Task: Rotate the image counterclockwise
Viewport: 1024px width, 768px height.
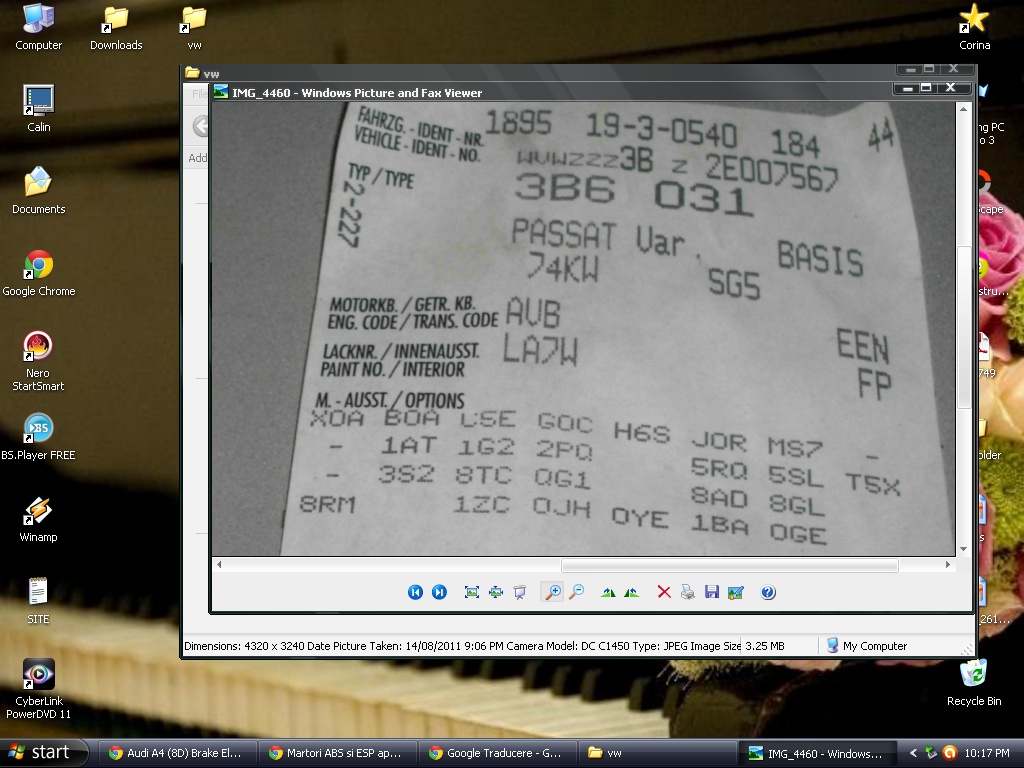Action: point(632,592)
